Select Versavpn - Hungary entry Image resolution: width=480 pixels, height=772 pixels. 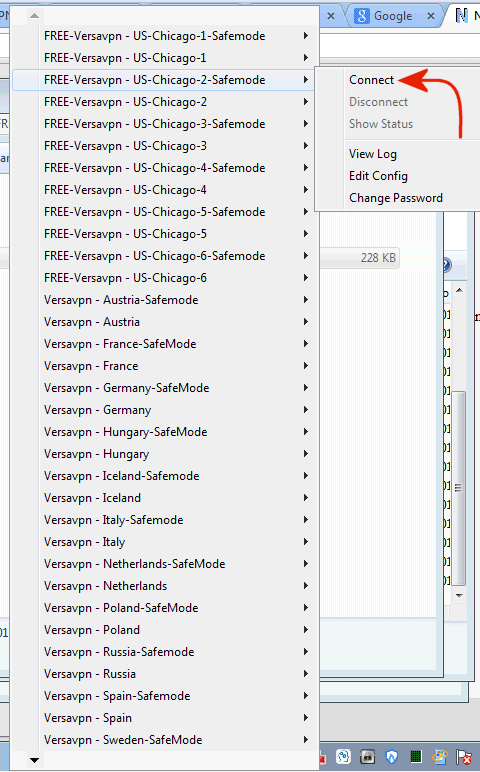pyautogui.click(x=162, y=453)
